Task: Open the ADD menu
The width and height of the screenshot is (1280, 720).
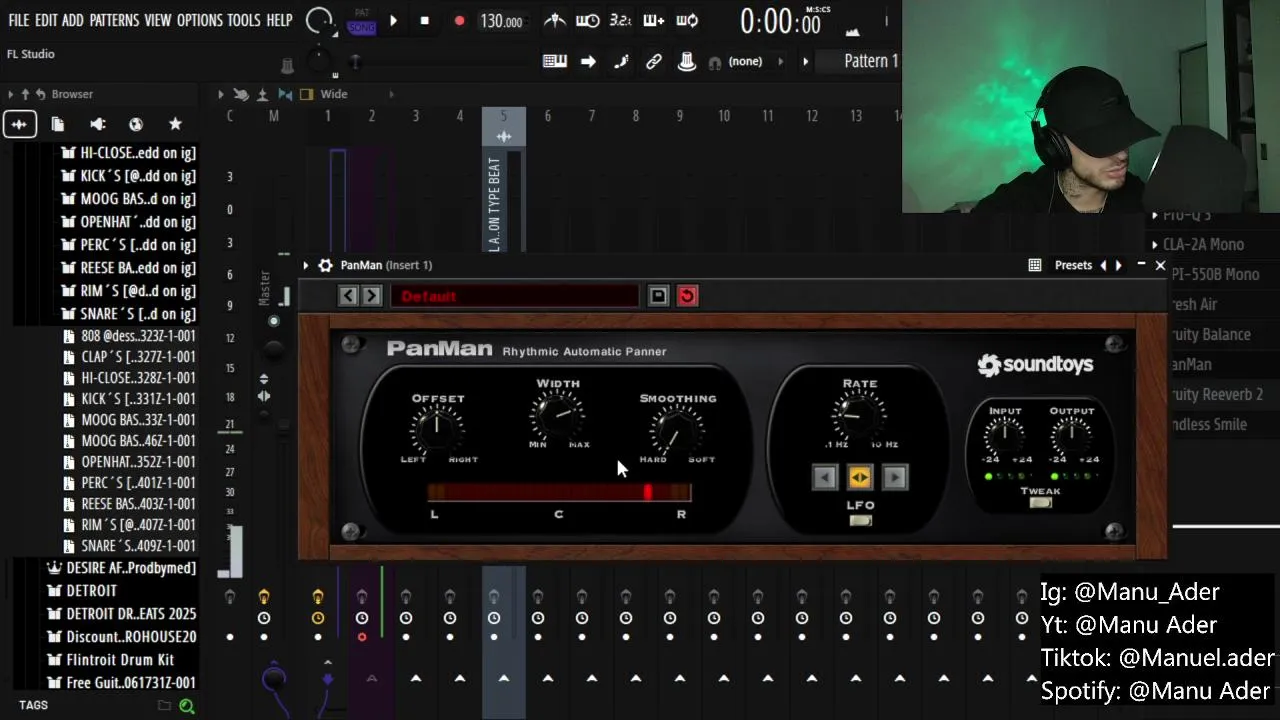Action: point(73,20)
